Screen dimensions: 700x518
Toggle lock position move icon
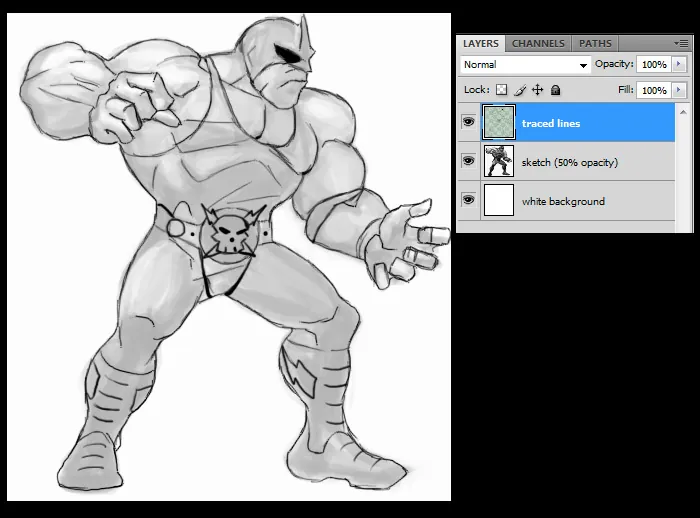point(538,90)
